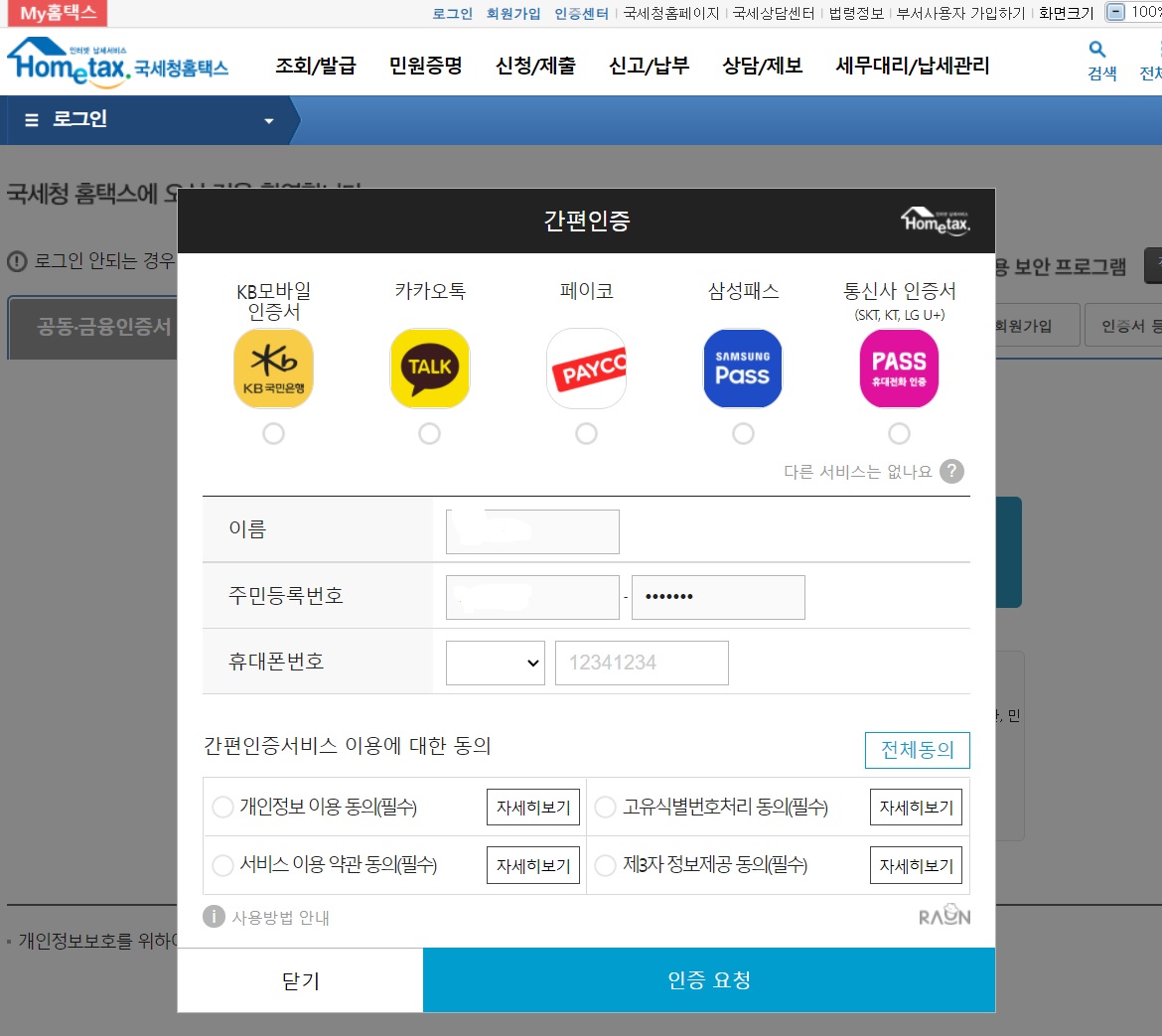Click the exclamation icon by 로그인 안되는 경우

tap(17, 261)
